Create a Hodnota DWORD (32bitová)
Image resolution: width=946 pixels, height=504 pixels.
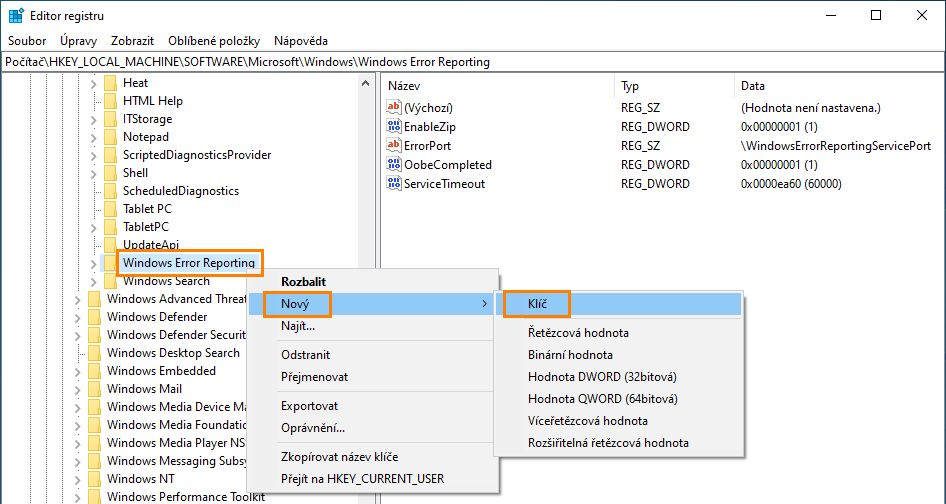[618, 377]
